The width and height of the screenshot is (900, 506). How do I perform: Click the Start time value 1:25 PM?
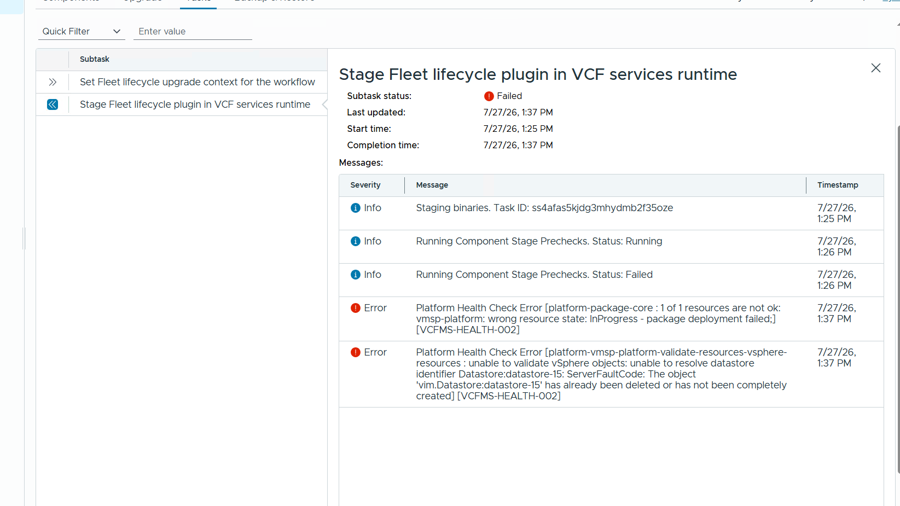(518, 129)
